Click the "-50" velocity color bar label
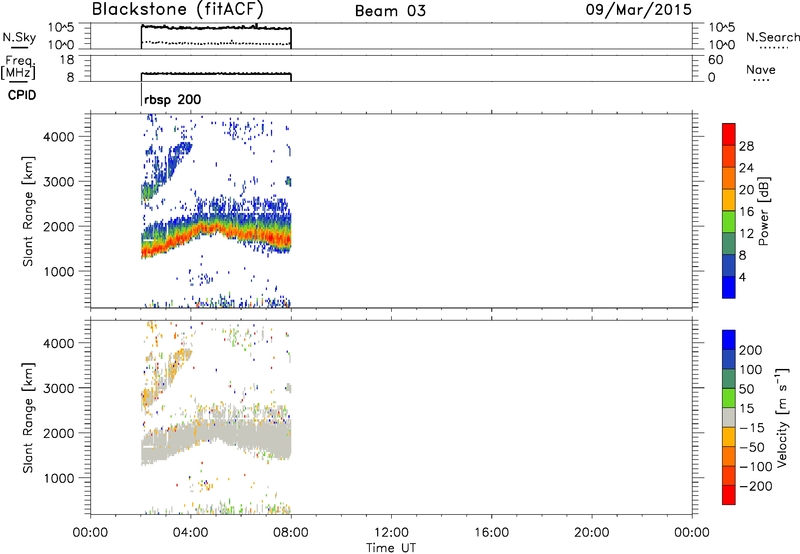Viewport: 800px width, 554px height. coord(752,447)
